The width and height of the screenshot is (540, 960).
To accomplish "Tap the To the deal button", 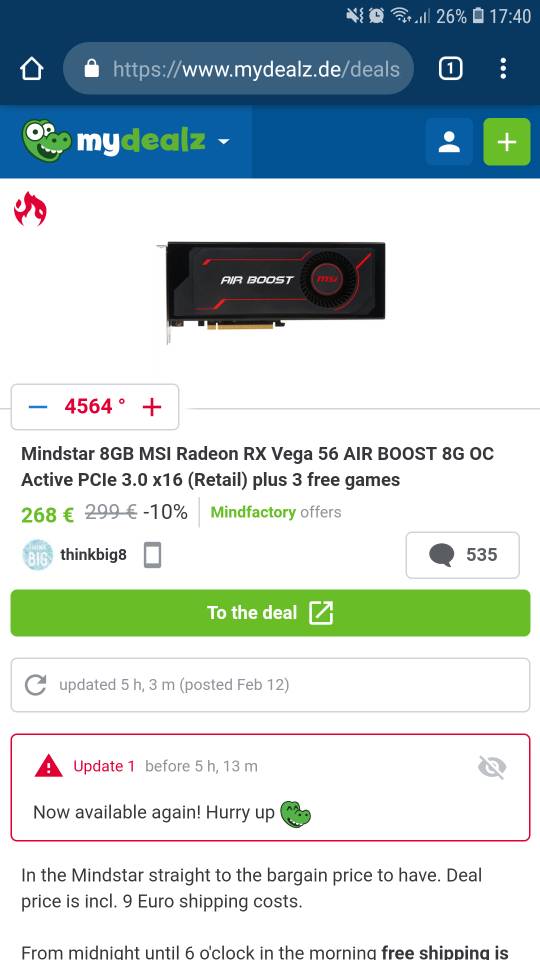I will pyautogui.click(x=270, y=613).
